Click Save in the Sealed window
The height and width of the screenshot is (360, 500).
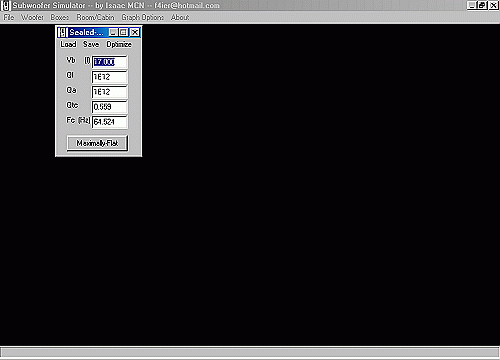coord(91,44)
